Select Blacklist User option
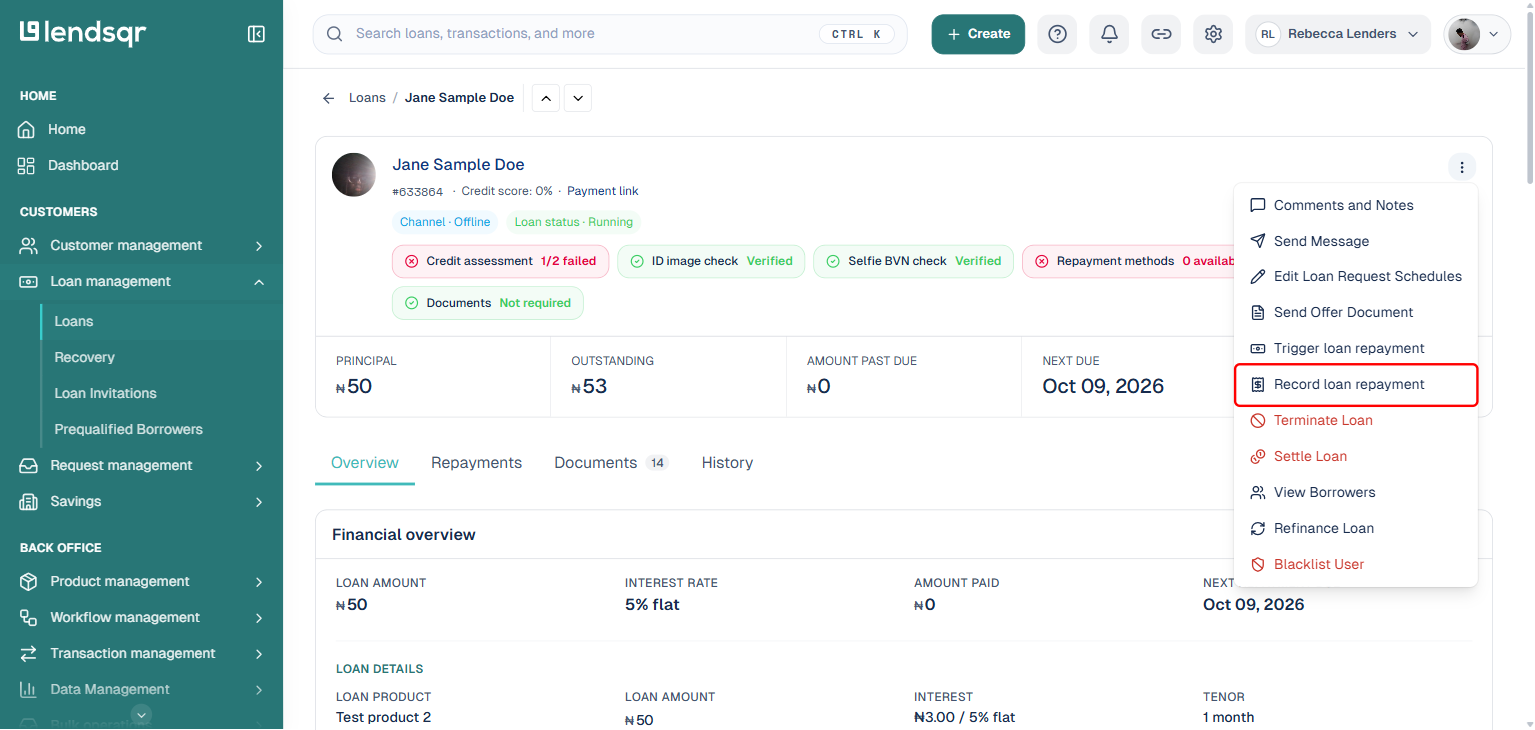Image resolution: width=1535 pixels, height=730 pixels. [1356, 564]
